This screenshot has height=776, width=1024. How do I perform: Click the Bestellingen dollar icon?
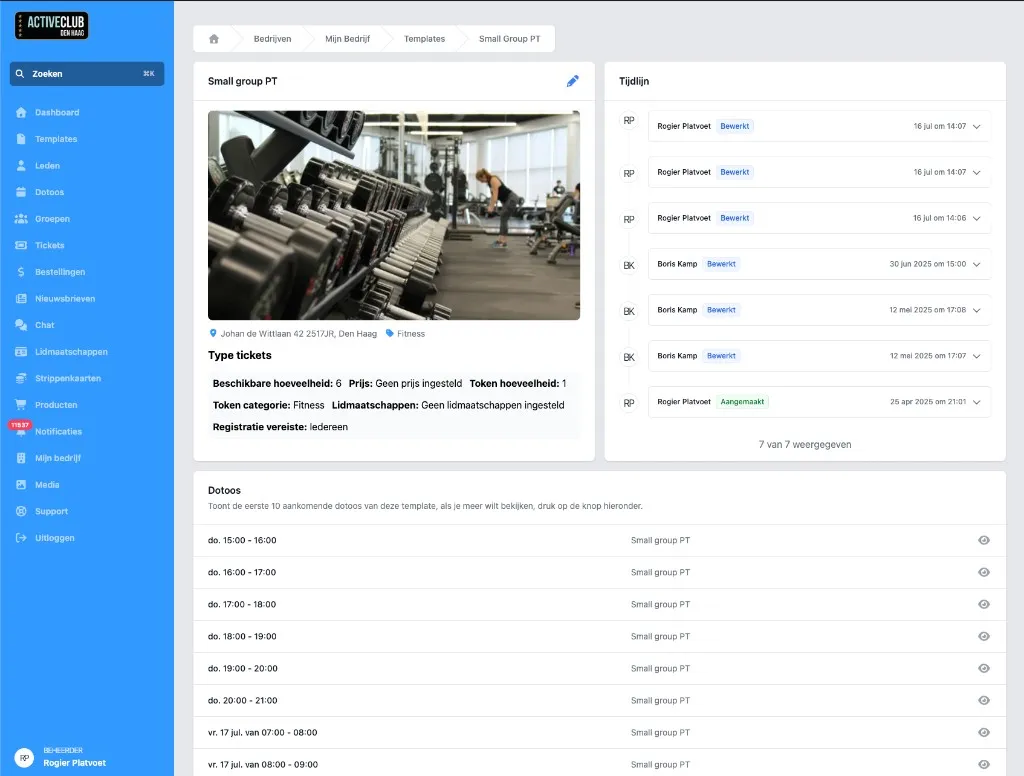(x=21, y=272)
